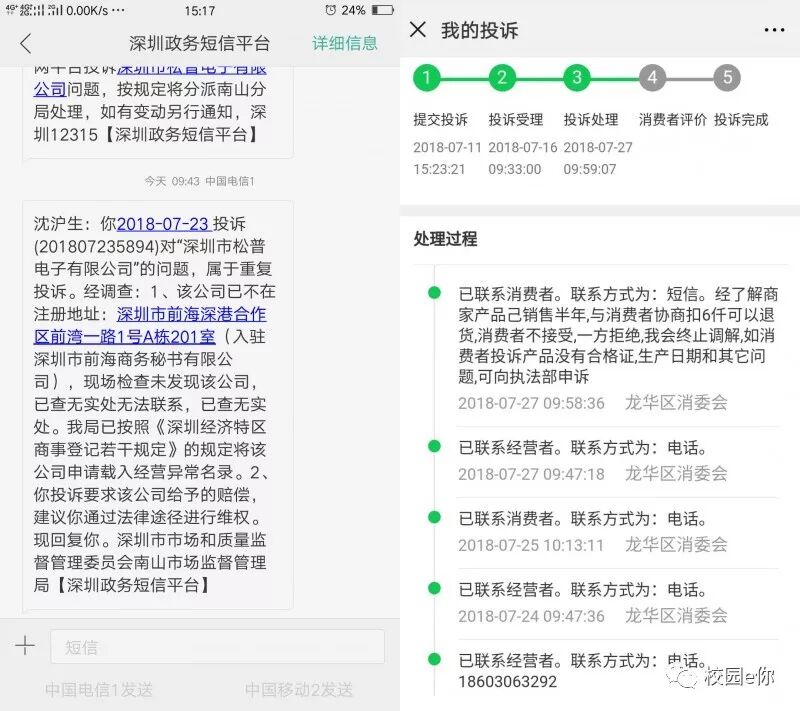Viewport: 800px width, 711px height.
Task: Tap the alarm clock status icon
Action: coord(331,10)
